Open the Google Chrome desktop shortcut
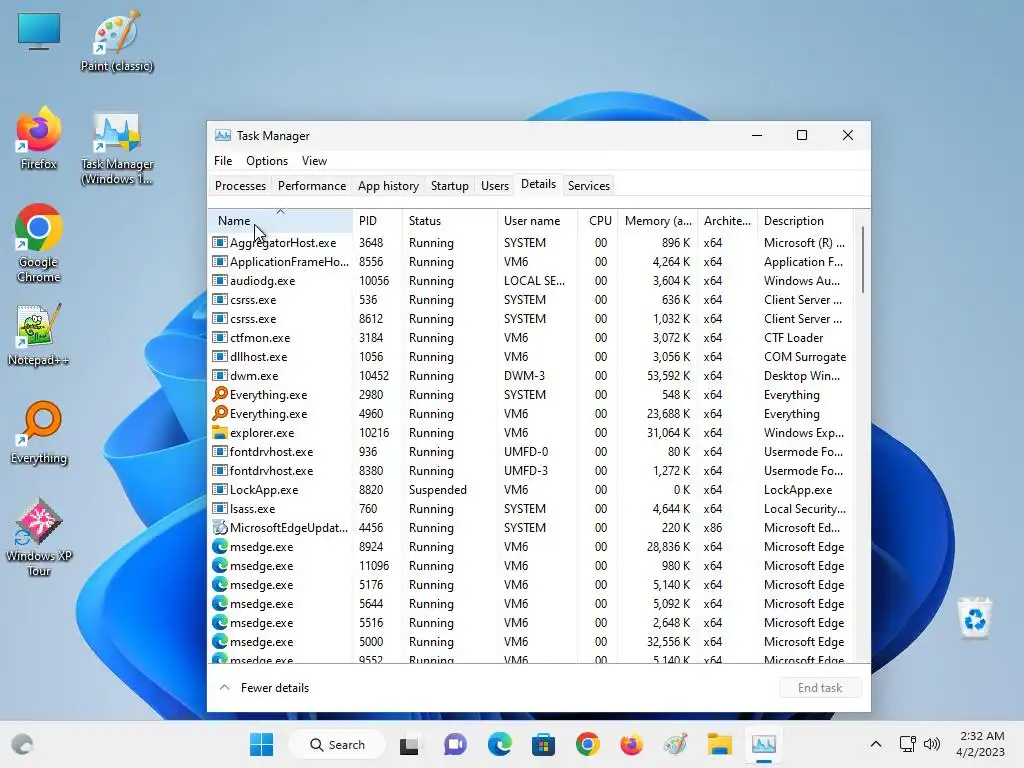Screen dimensions: 1024x768 pyautogui.click(x=39, y=243)
